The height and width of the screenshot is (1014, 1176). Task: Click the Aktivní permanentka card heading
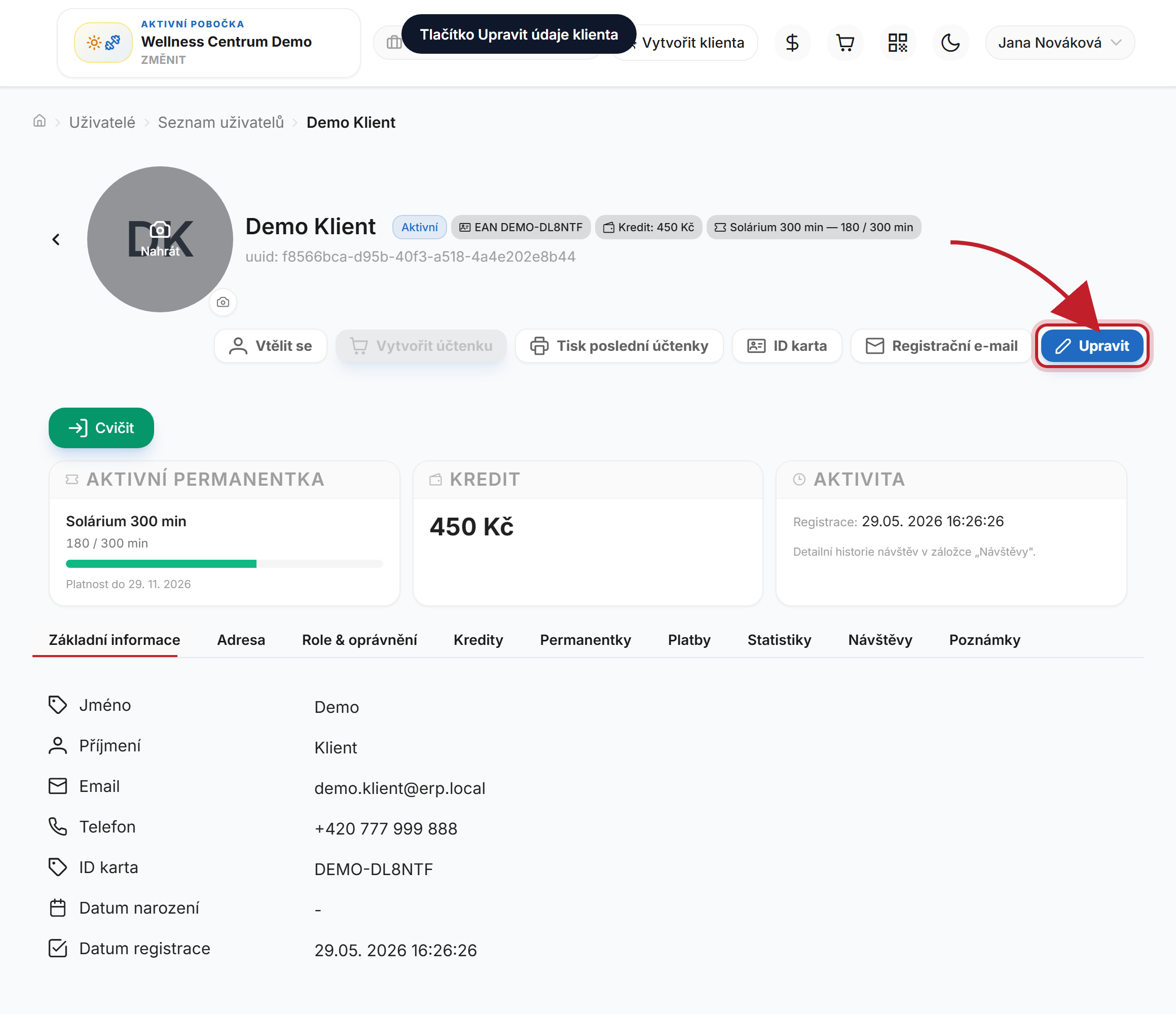point(205,480)
